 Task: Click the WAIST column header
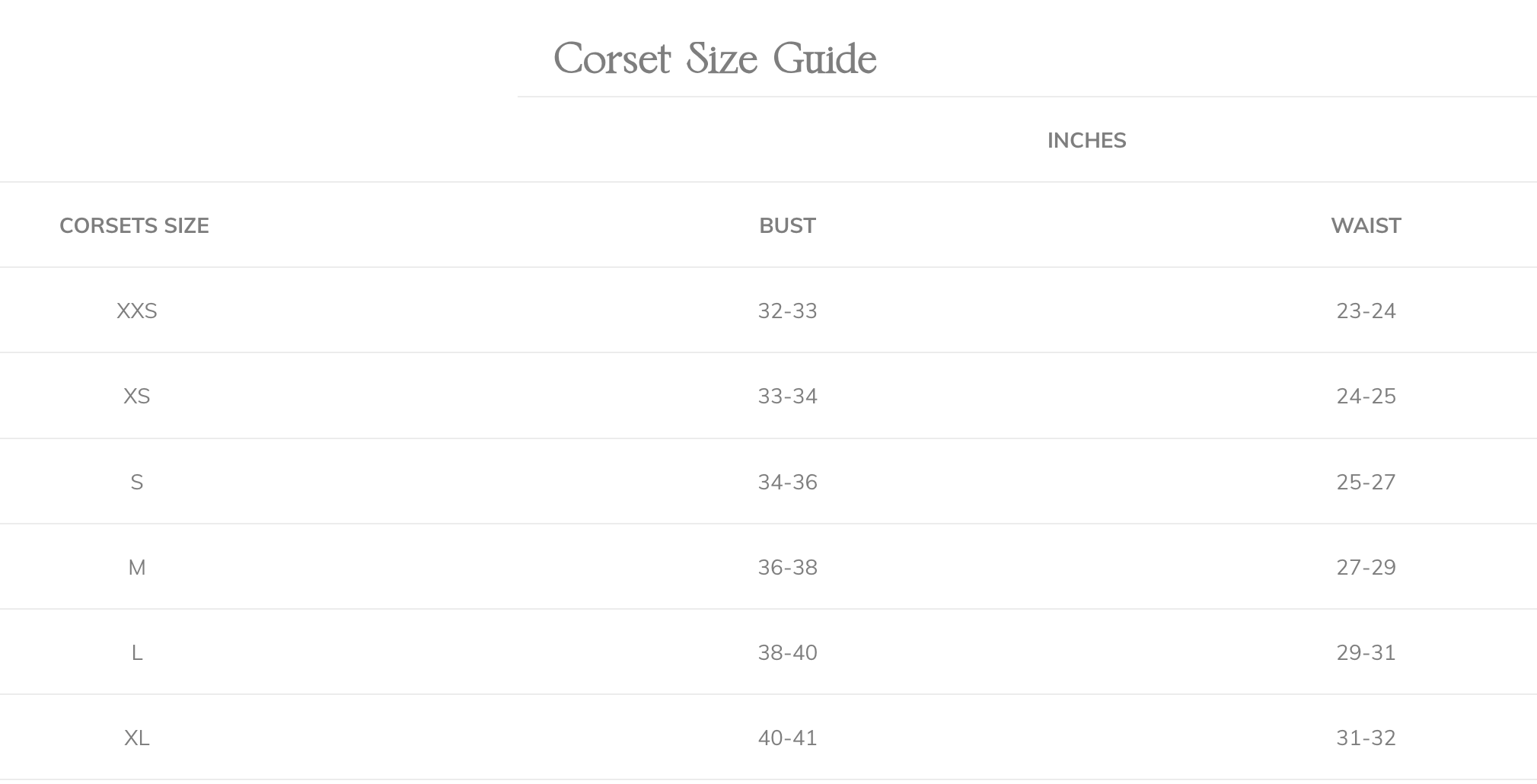[1366, 226]
